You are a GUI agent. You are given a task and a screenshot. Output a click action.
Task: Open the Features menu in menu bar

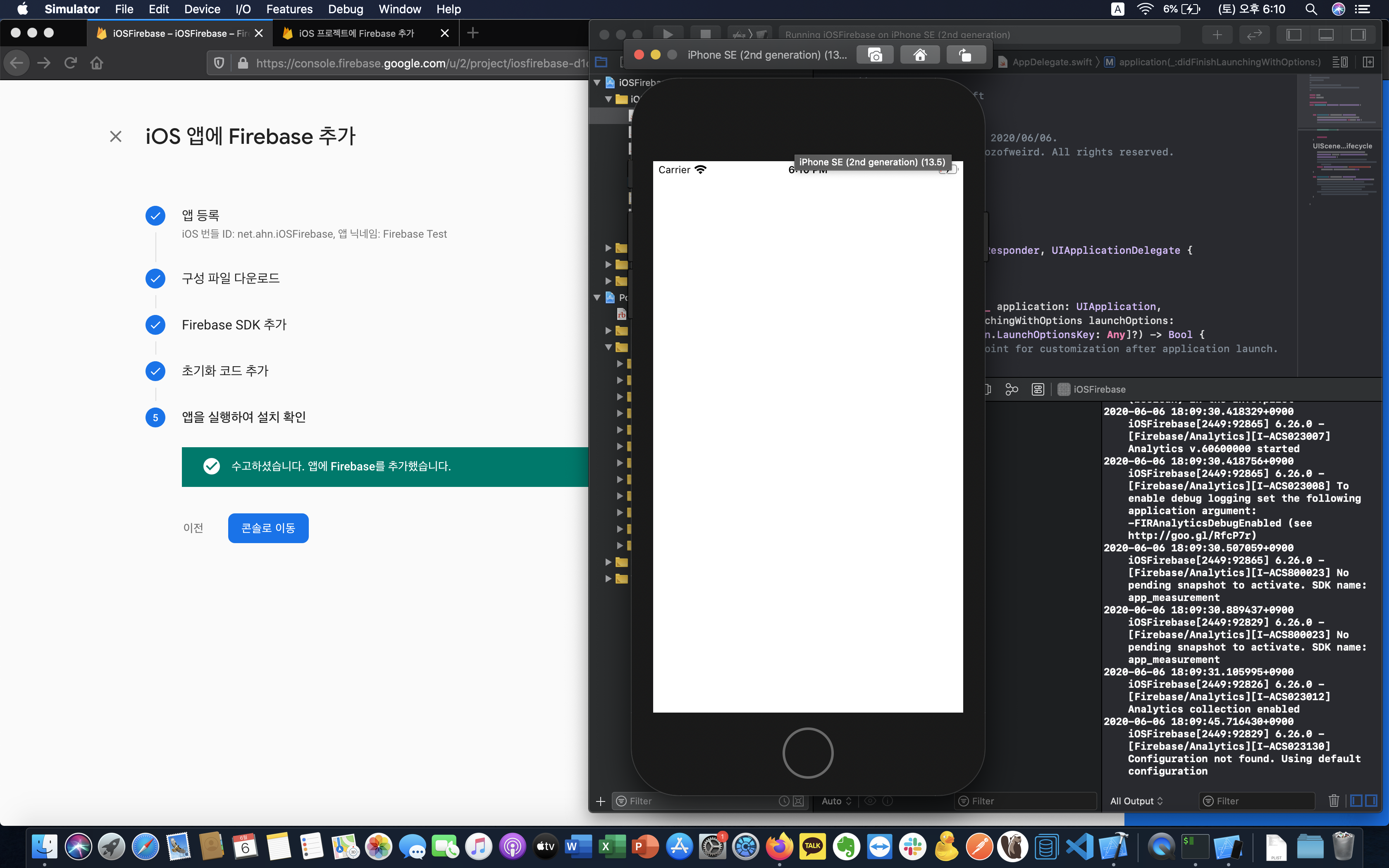pyautogui.click(x=289, y=9)
